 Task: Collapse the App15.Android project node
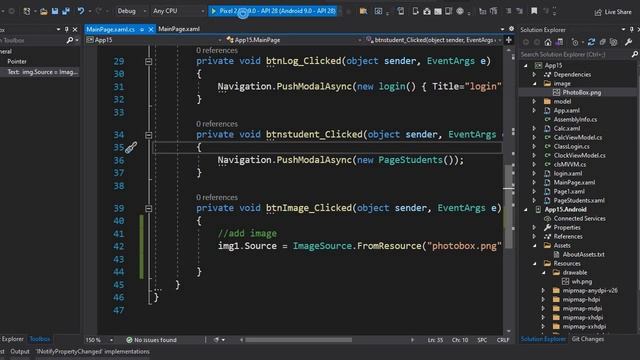(526, 209)
